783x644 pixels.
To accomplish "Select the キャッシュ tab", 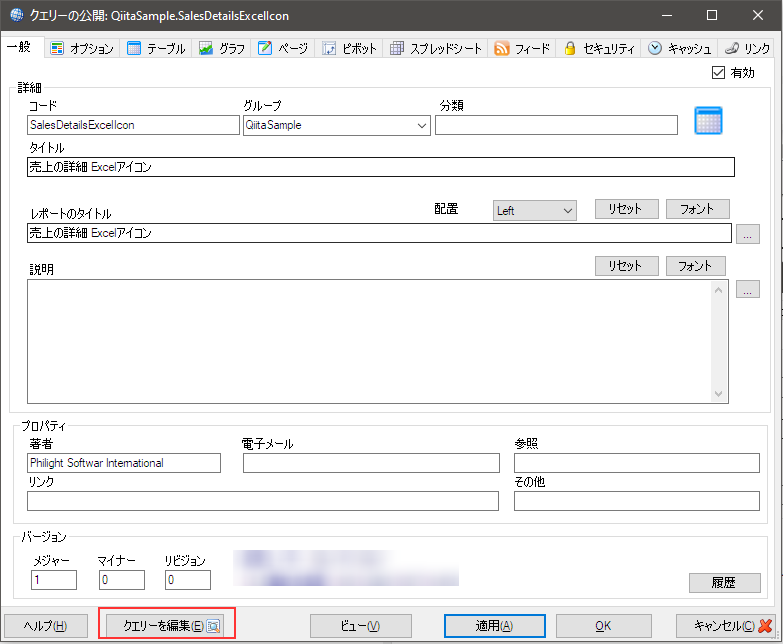I will point(680,48).
